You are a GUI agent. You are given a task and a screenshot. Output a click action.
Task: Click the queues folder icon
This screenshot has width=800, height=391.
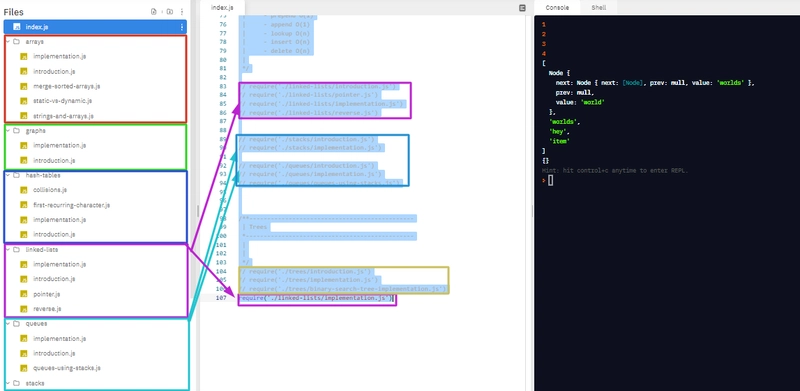click(16, 324)
